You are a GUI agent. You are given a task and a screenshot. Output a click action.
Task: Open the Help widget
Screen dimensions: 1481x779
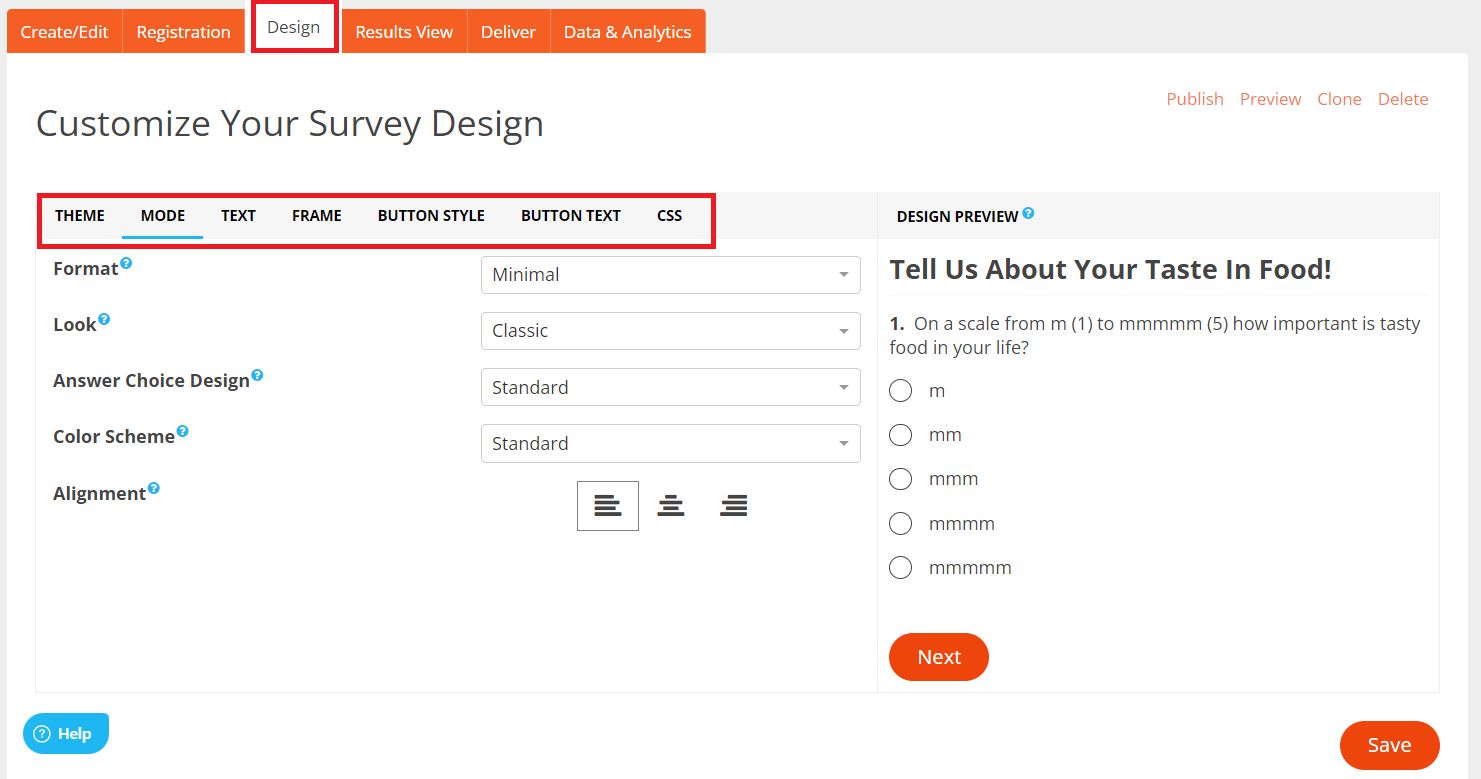click(x=65, y=733)
